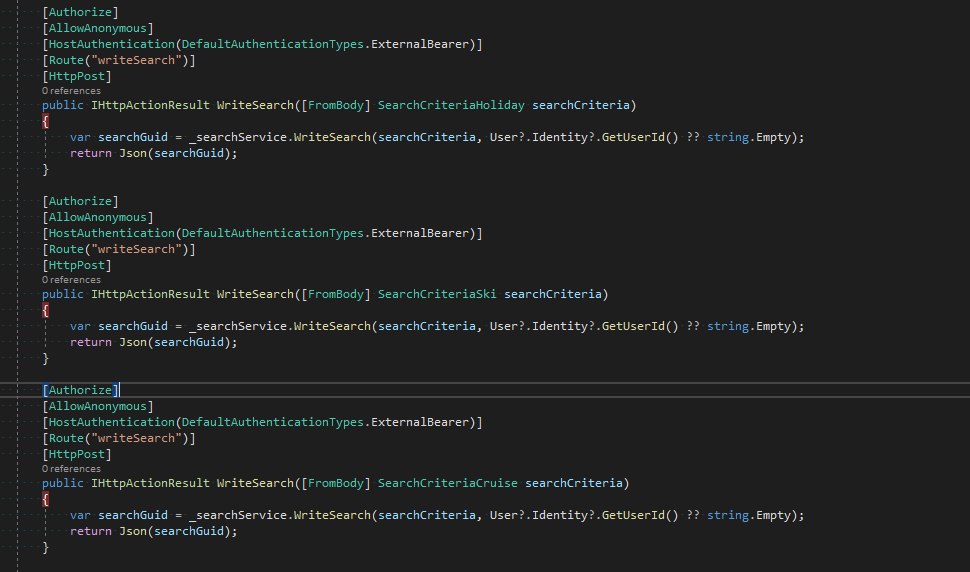Click FromBody on the SearchCriteriaCruise line

coord(336,483)
